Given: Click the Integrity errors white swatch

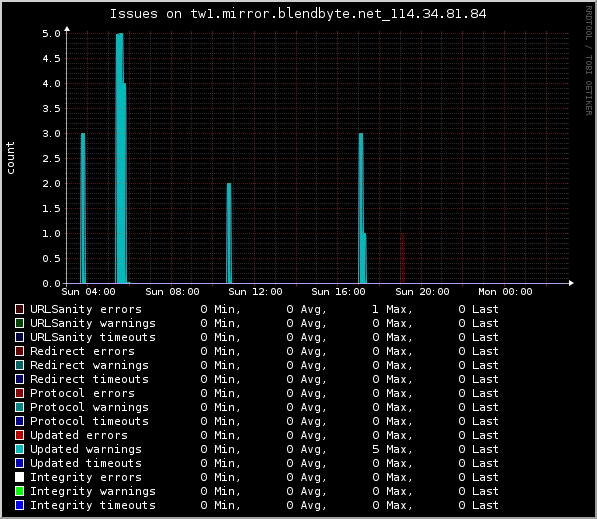Looking at the screenshot, I should click(x=19, y=477).
